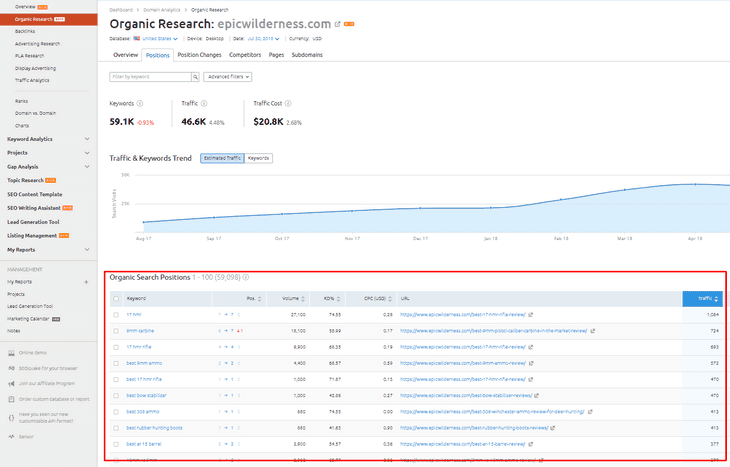This screenshot has height=467, width=730.
Task: Open the Jul 30, 2018 date dropdown
Action: click(x=263, y=39)
